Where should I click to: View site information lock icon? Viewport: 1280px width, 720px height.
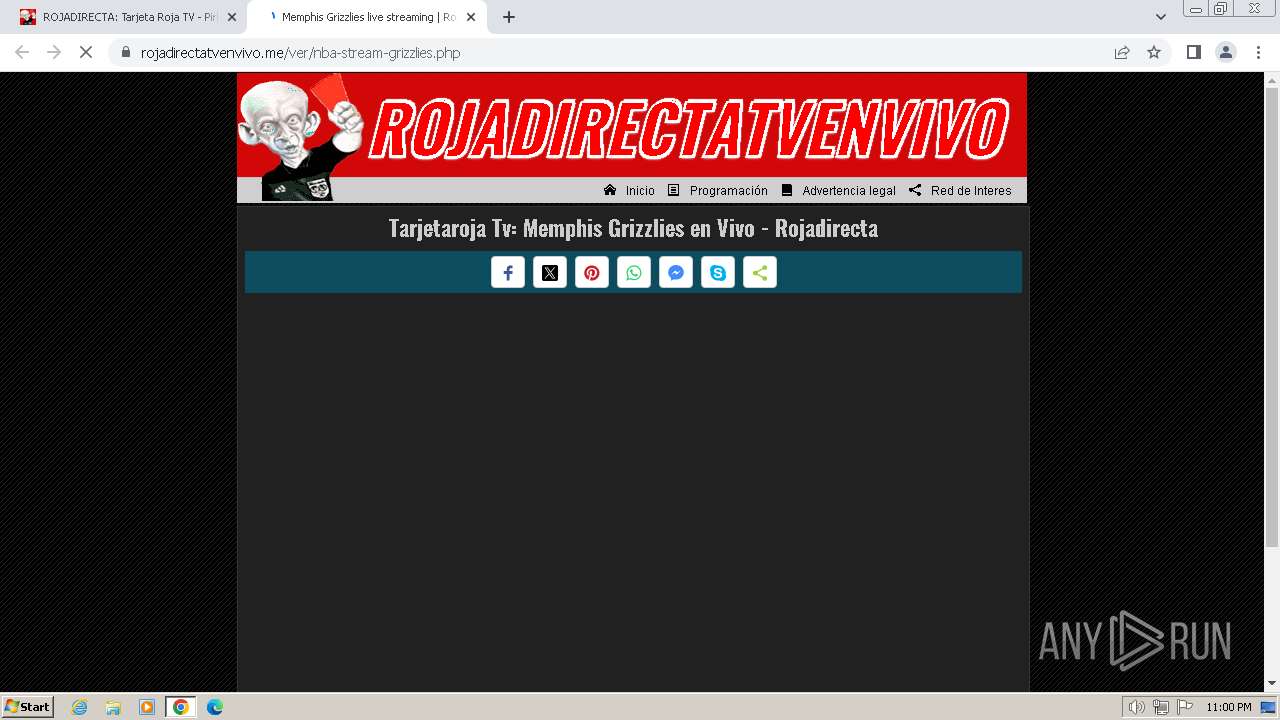tap(125, 52)
